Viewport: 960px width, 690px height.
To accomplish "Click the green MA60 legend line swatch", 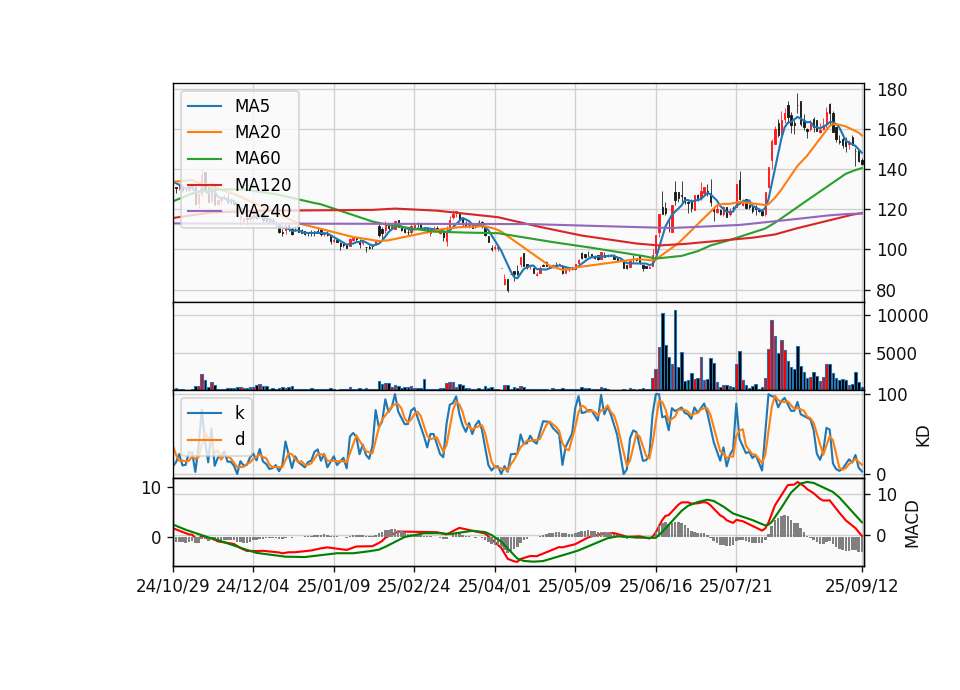I will coord(204,158).
